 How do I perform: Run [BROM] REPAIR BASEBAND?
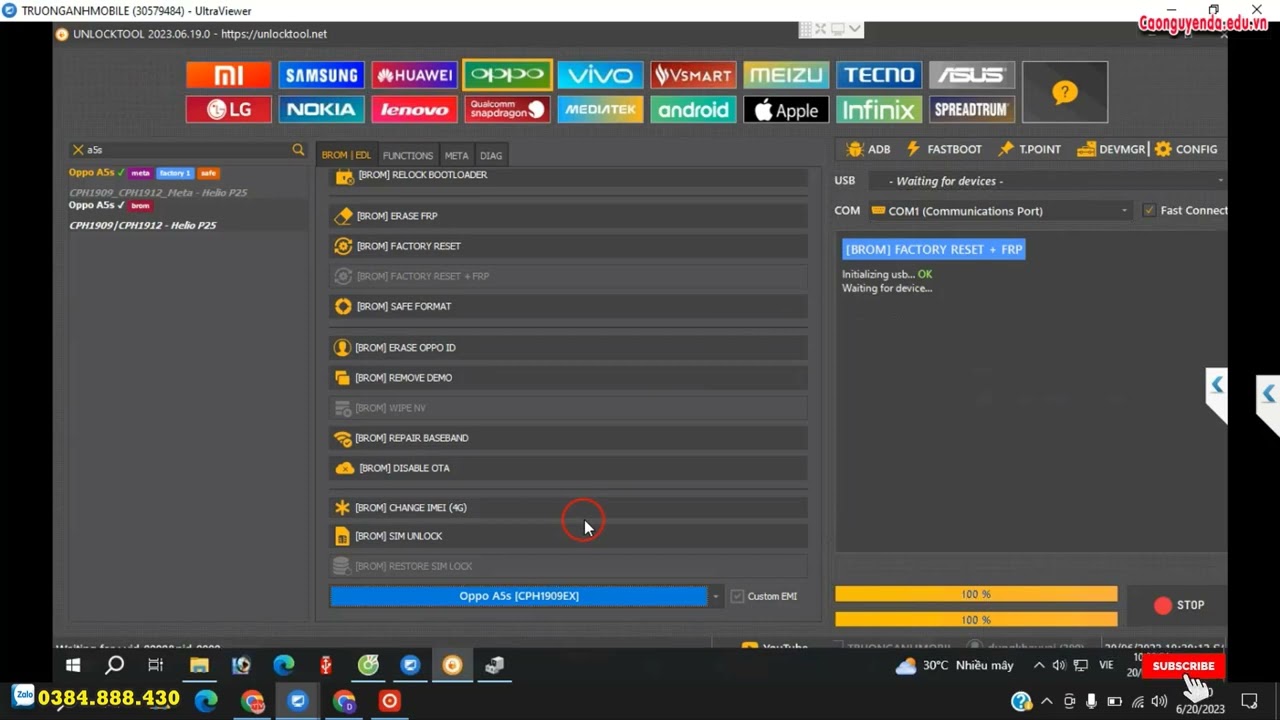click(x=568, y=437)
